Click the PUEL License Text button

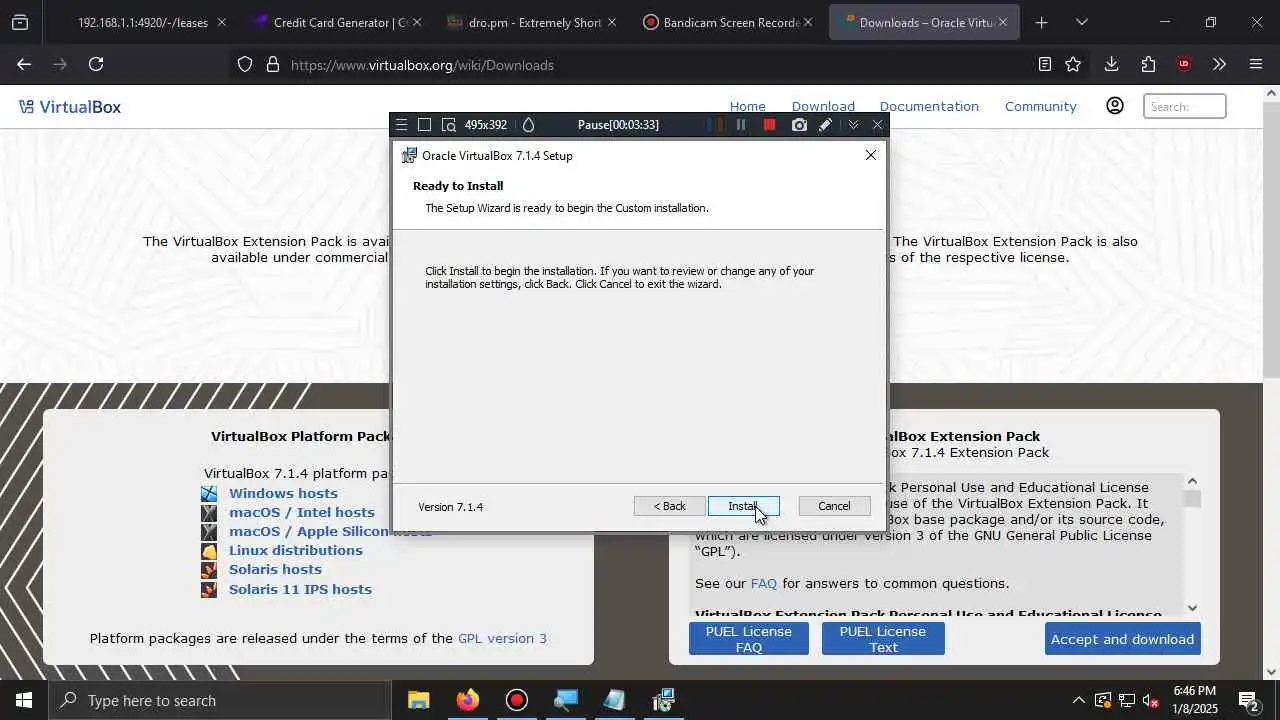pos(883,639)
